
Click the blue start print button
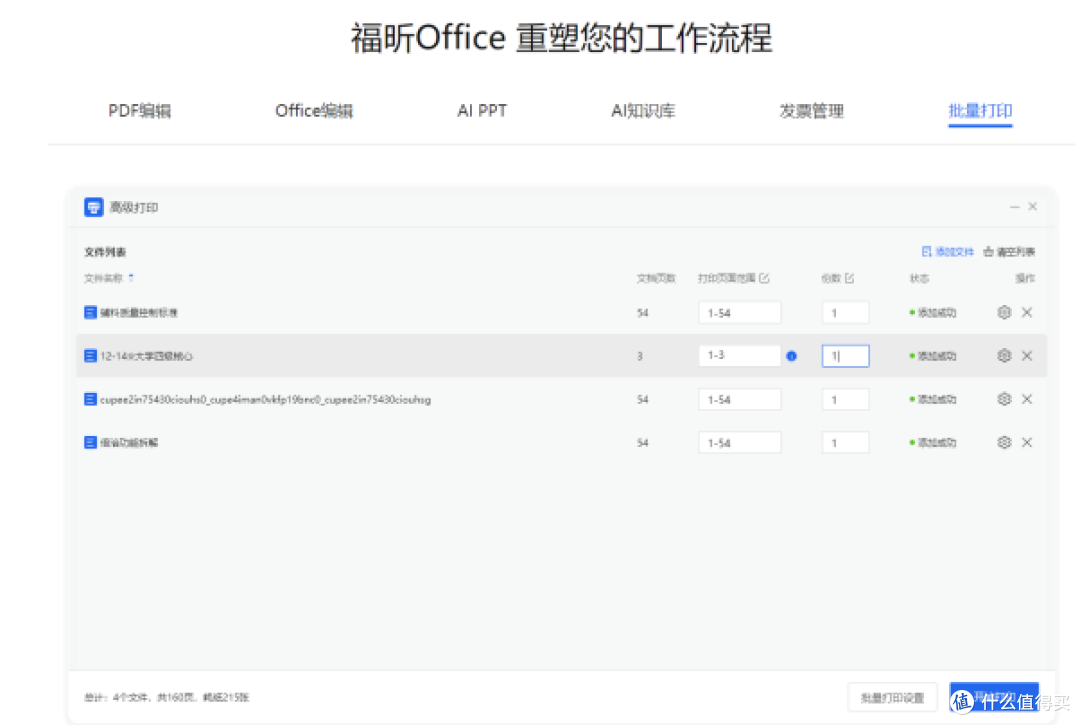click(x=993, y=697)
